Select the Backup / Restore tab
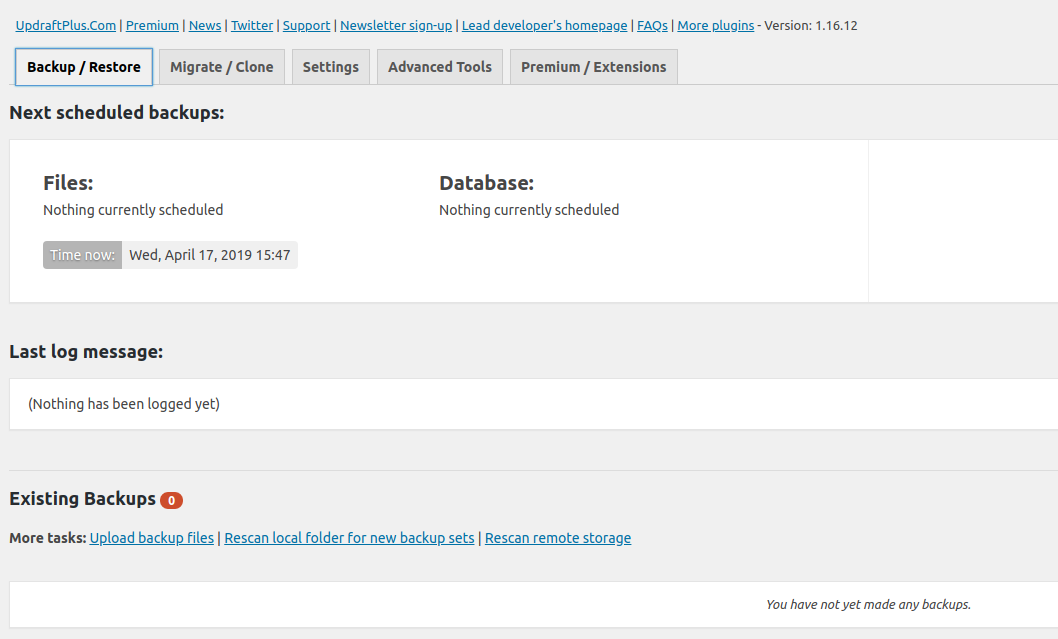 [x=84, y=67]
